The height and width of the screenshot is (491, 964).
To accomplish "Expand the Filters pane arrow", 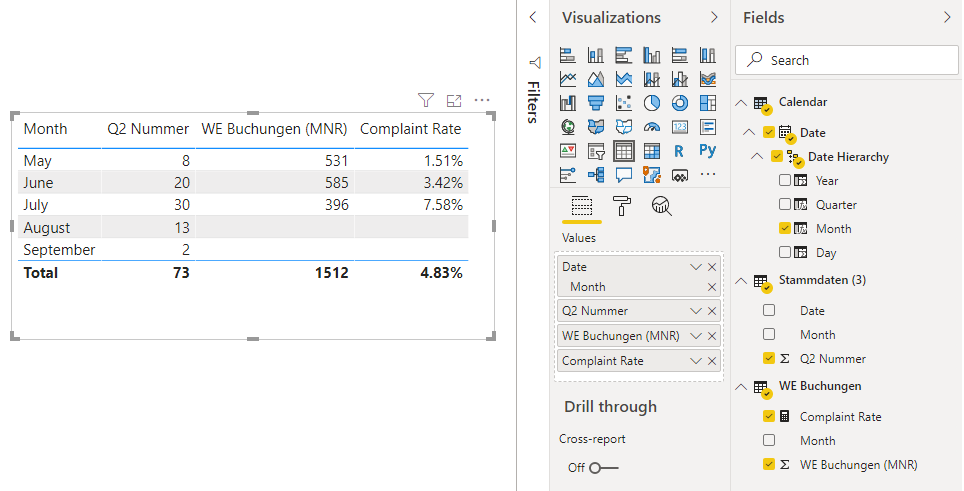I will (533, 17).
